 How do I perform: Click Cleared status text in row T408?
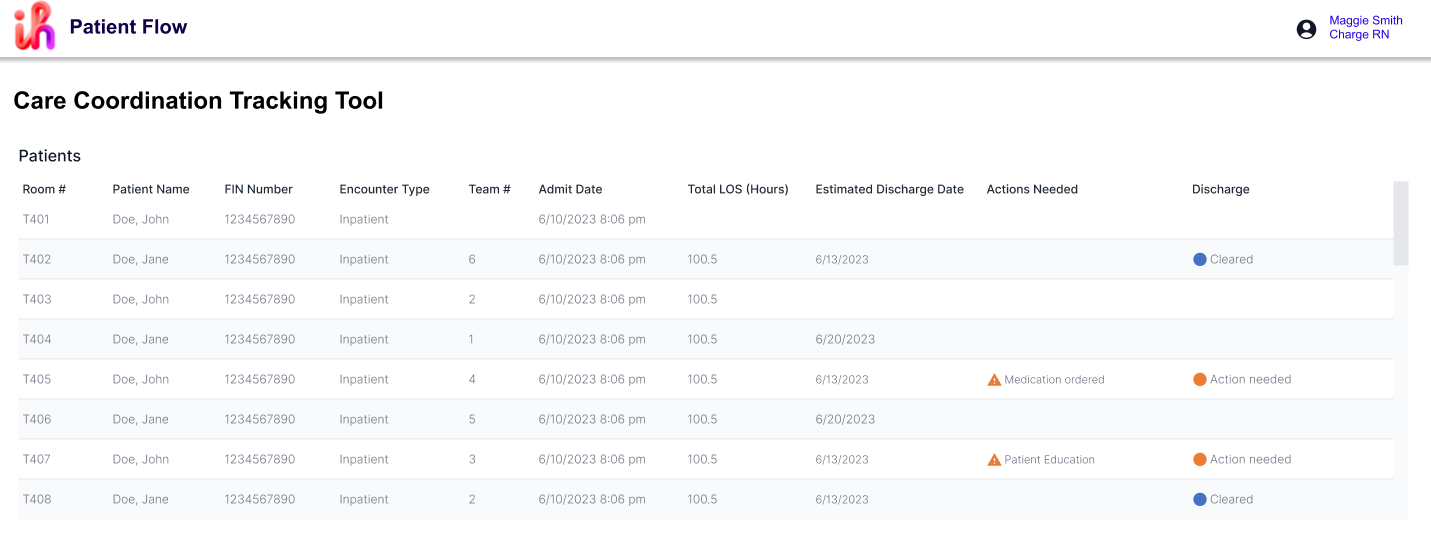[1231, 499]
